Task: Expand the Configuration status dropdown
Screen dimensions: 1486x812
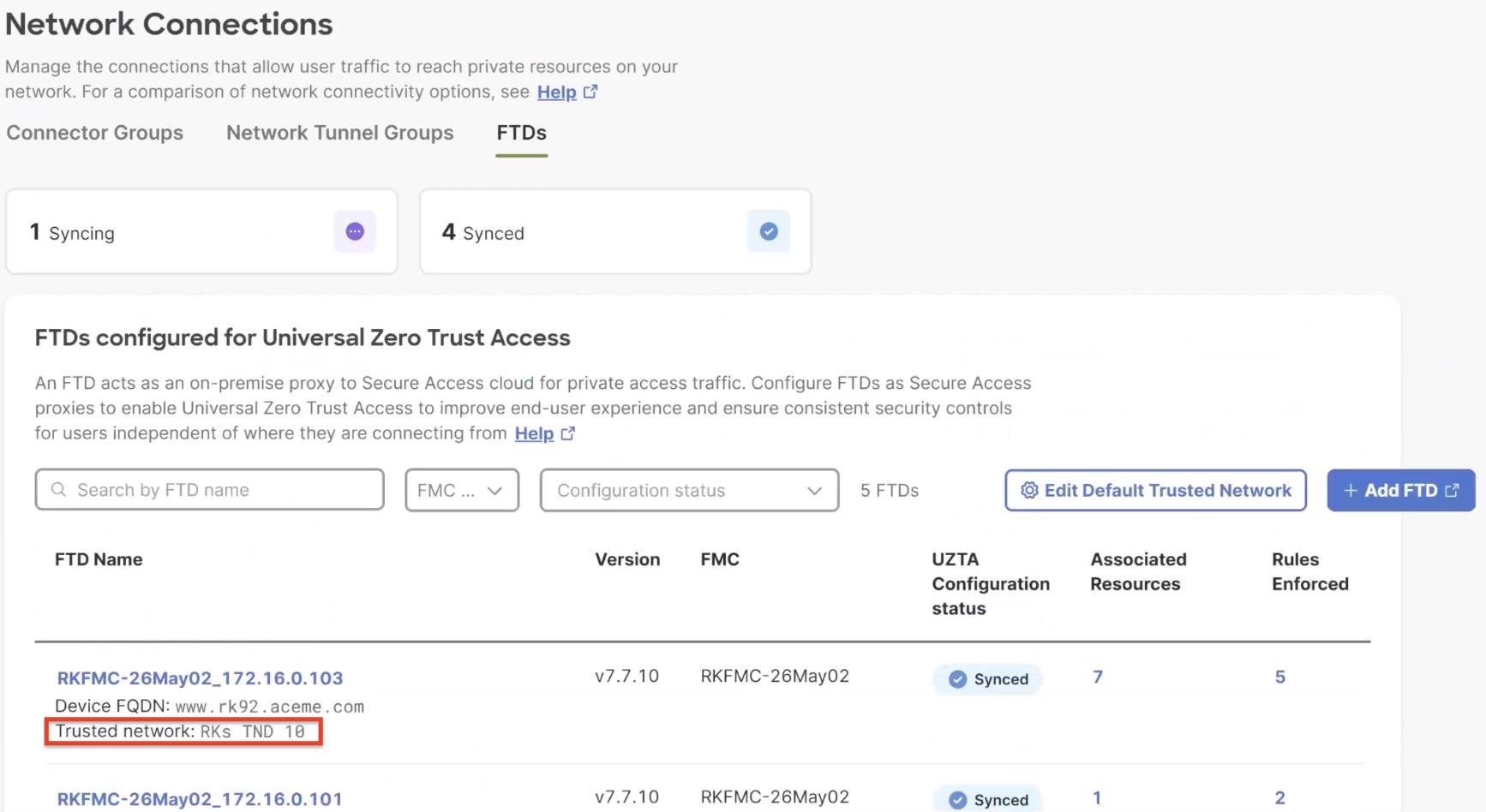Action: pyautogui.click(x=689, y=490)
